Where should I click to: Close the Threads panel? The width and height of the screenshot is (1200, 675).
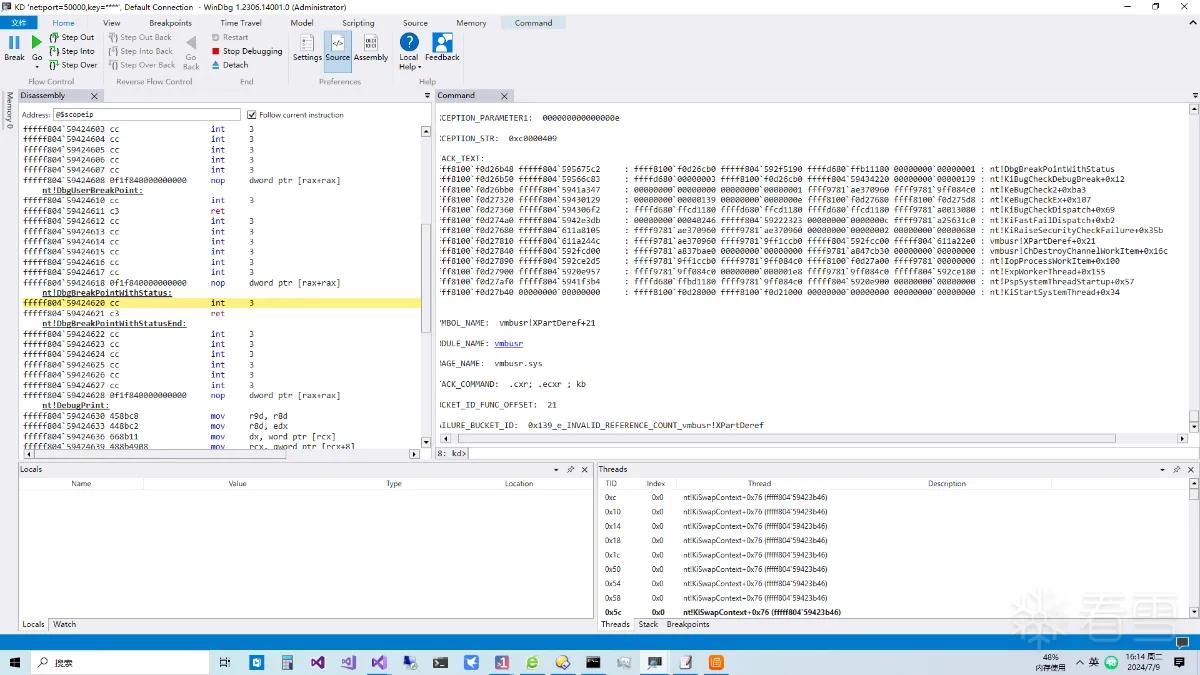1190,469
